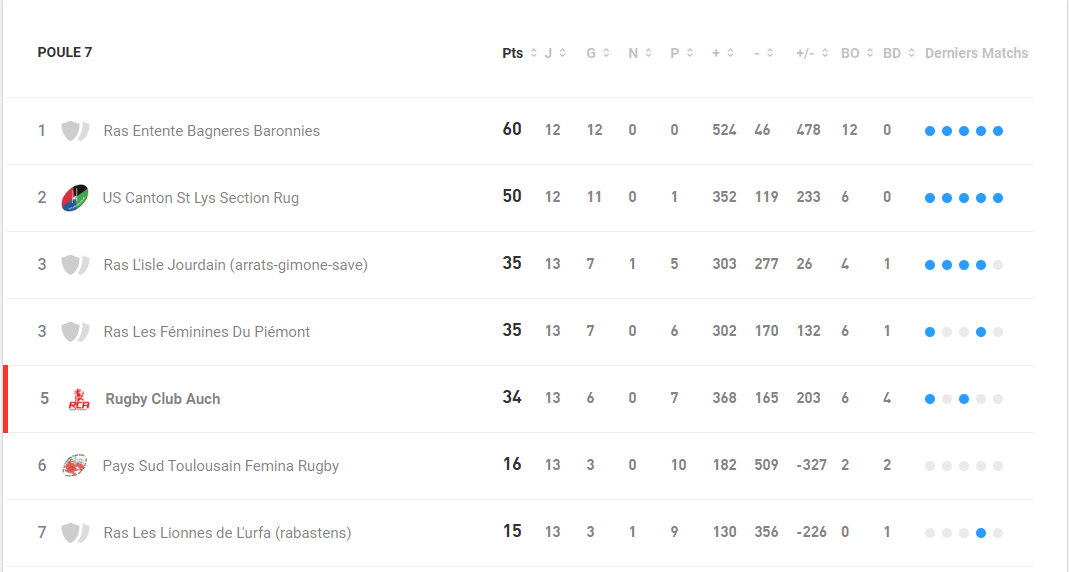Click the last grey dot in L'isle Jourdain's matches
Screen dimensions: 1069x572
click(998, 265)
